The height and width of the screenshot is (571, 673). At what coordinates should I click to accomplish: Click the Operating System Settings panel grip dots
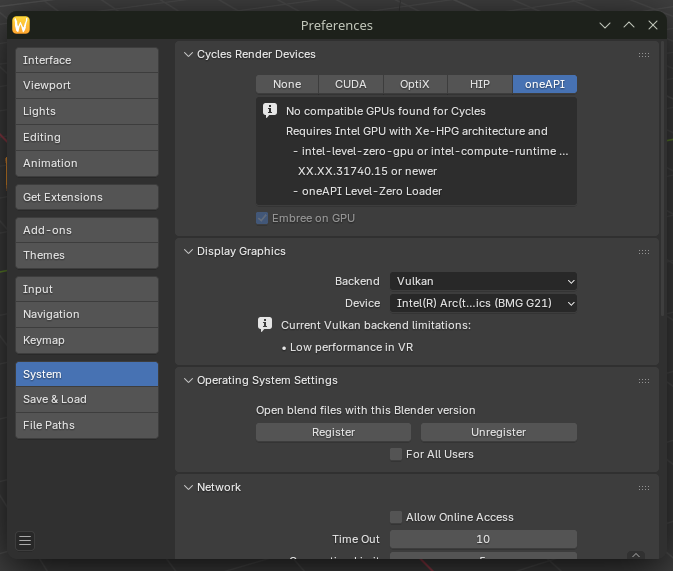pyautogui.click(x=644, y=381)
